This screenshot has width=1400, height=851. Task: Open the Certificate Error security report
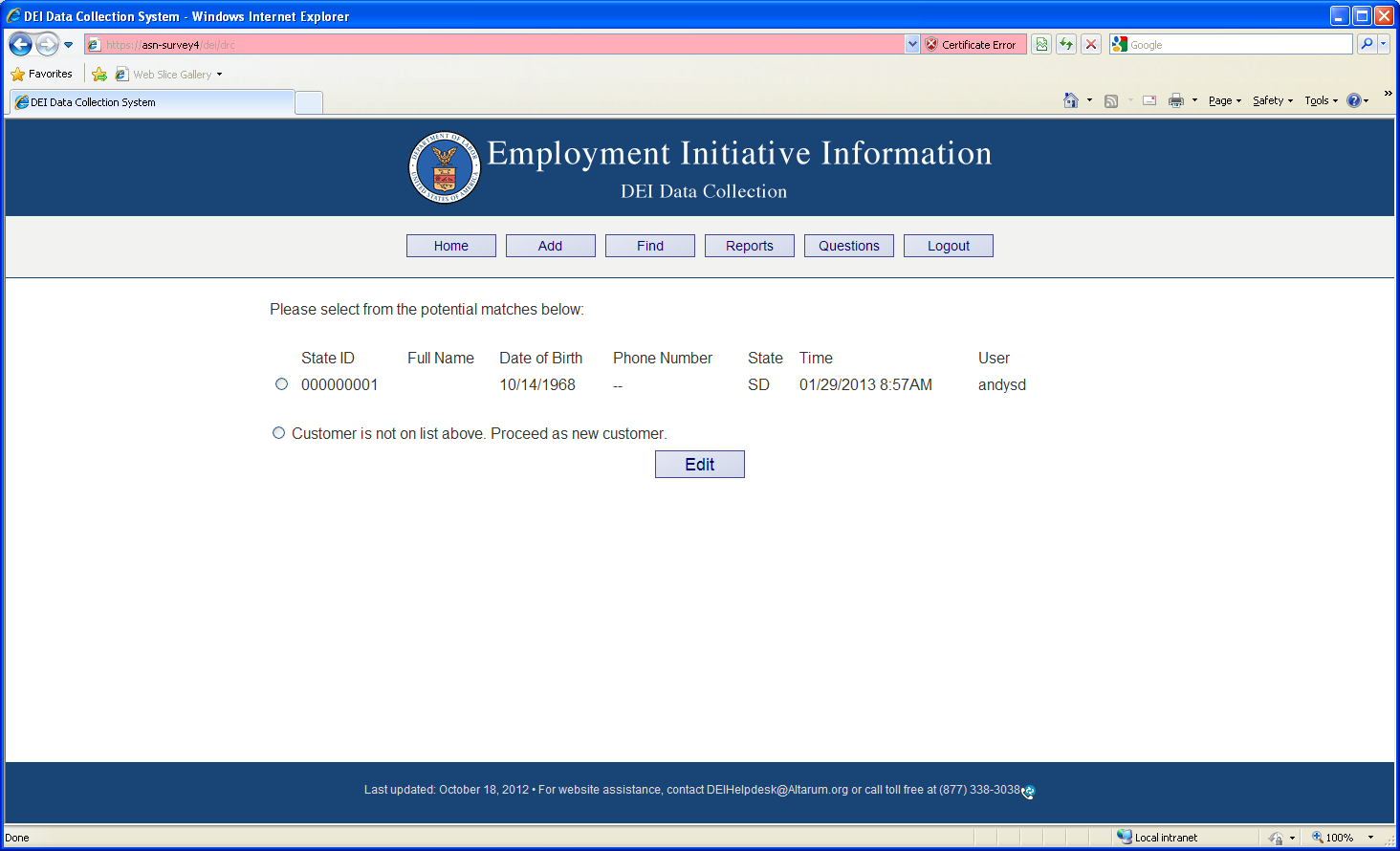coord(973,45)
